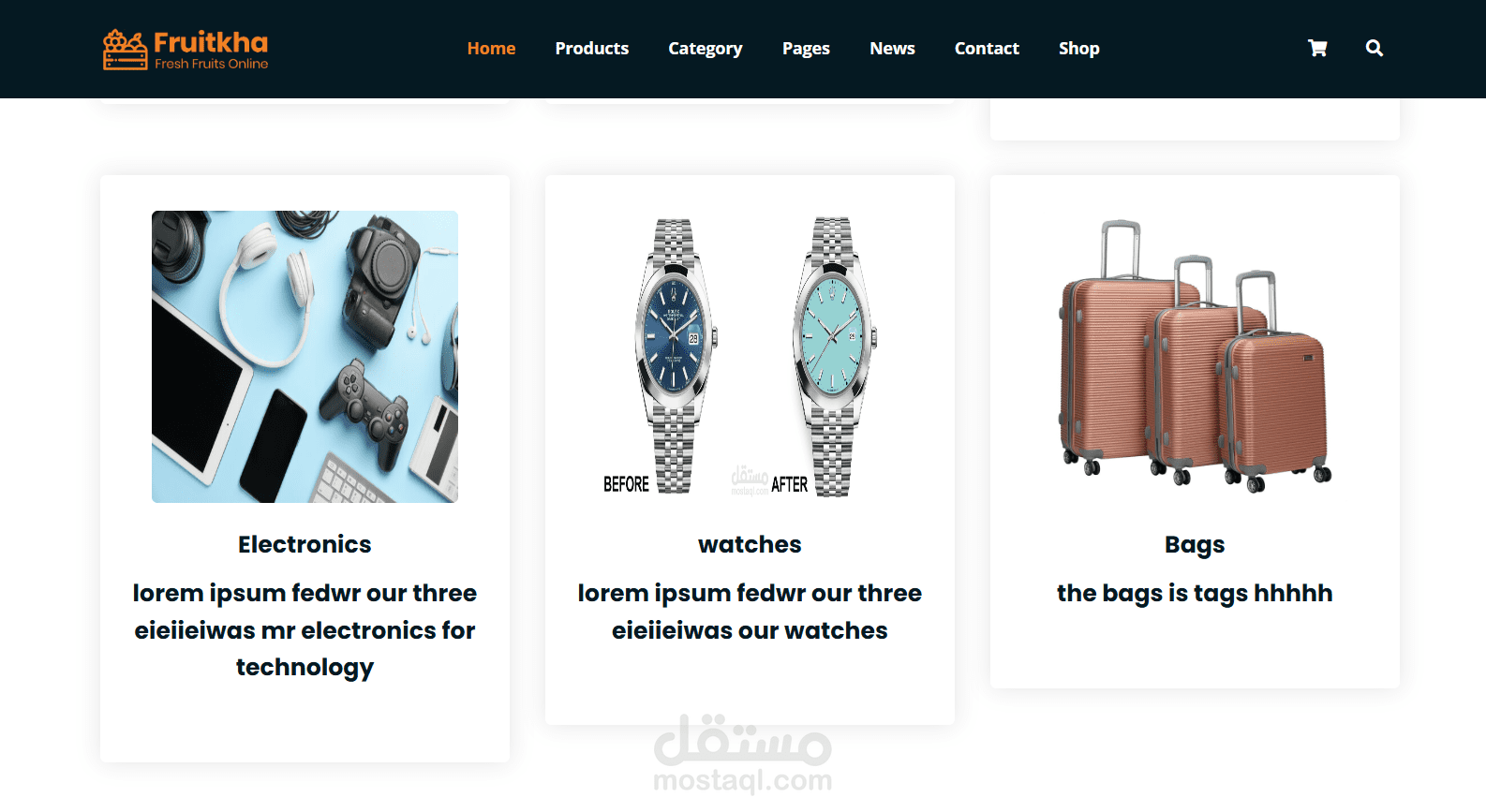Expand the Shop menu

1079,49
